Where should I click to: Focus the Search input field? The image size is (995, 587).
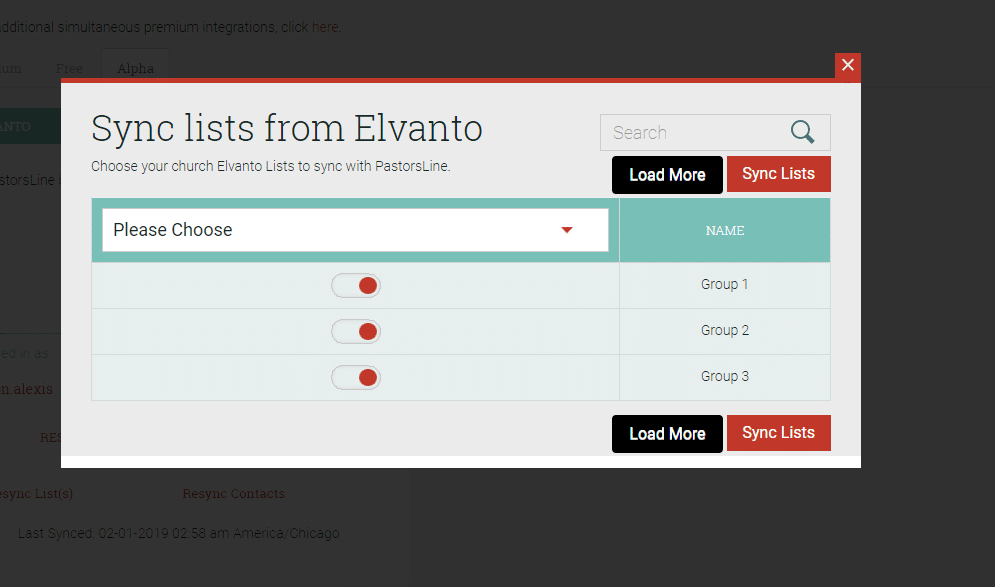[715, 133]
